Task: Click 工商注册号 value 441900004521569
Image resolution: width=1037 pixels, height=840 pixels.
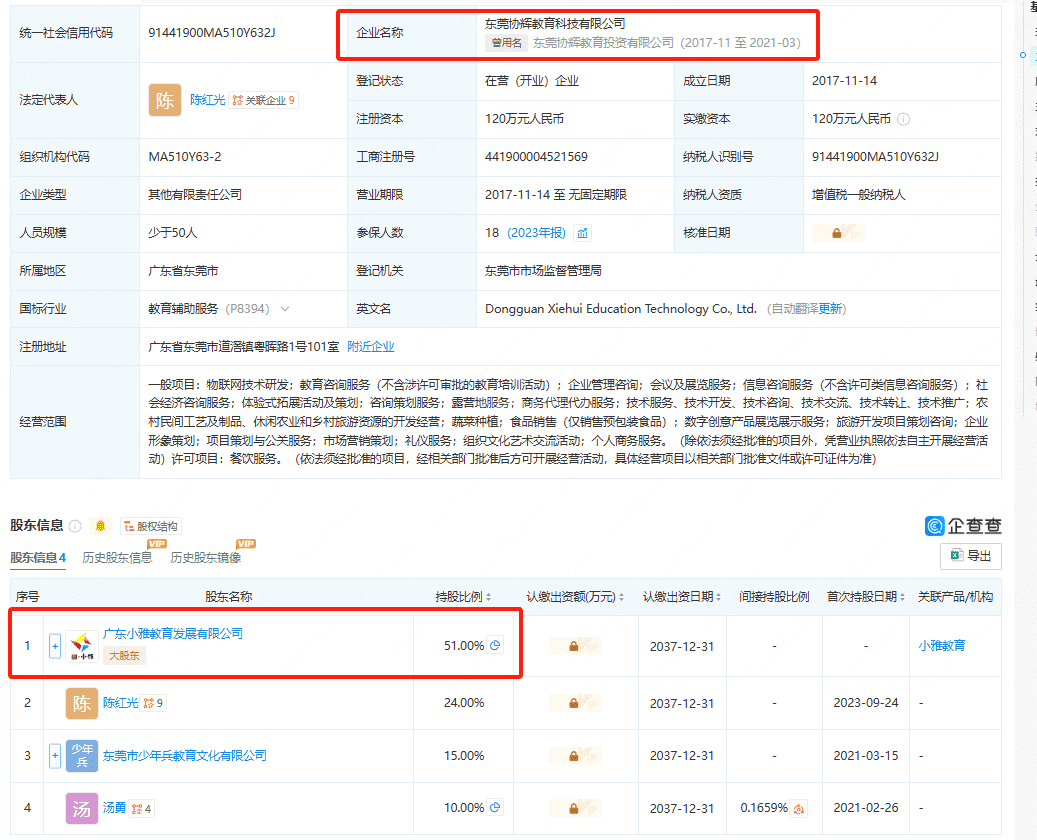Action: pyautogui.click(x=536, y=157)
